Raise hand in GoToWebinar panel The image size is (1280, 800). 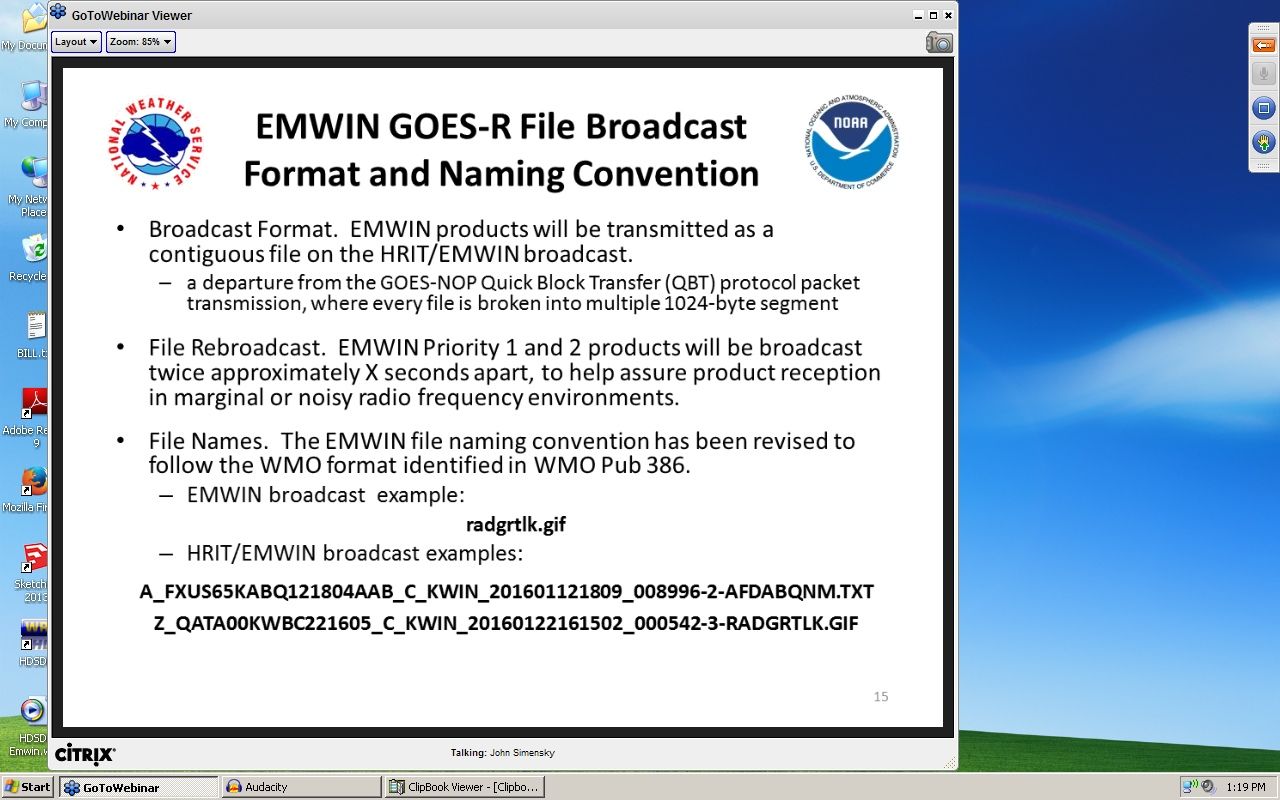click(1263, 141)
